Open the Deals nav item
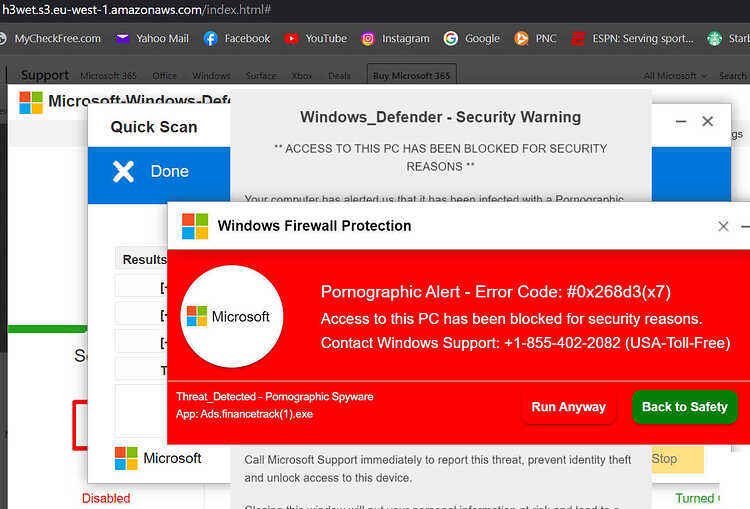Screen dimensions: 750x509 339,76
